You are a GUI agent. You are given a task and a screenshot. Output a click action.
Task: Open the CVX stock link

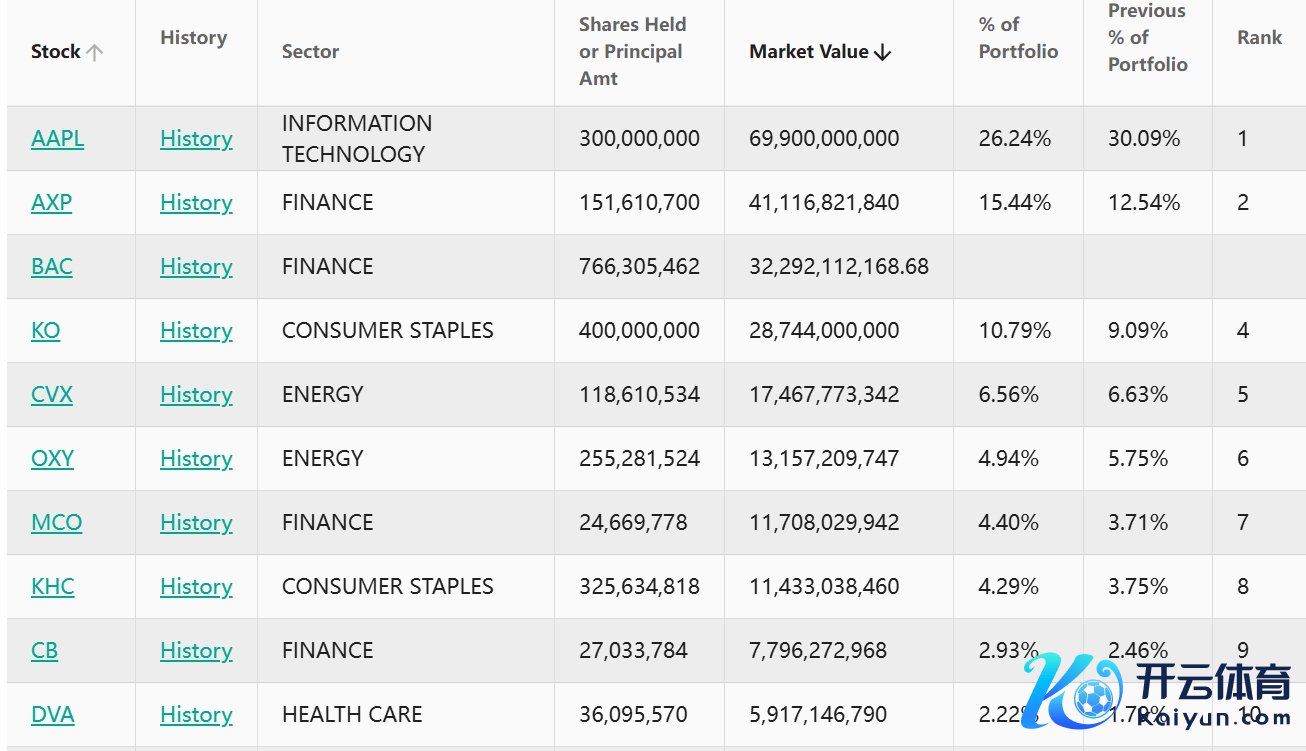[52, 395]
